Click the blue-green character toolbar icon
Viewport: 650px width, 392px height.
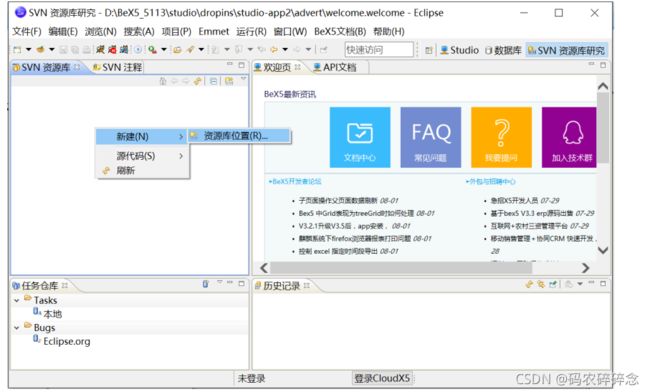pos(124,50)
